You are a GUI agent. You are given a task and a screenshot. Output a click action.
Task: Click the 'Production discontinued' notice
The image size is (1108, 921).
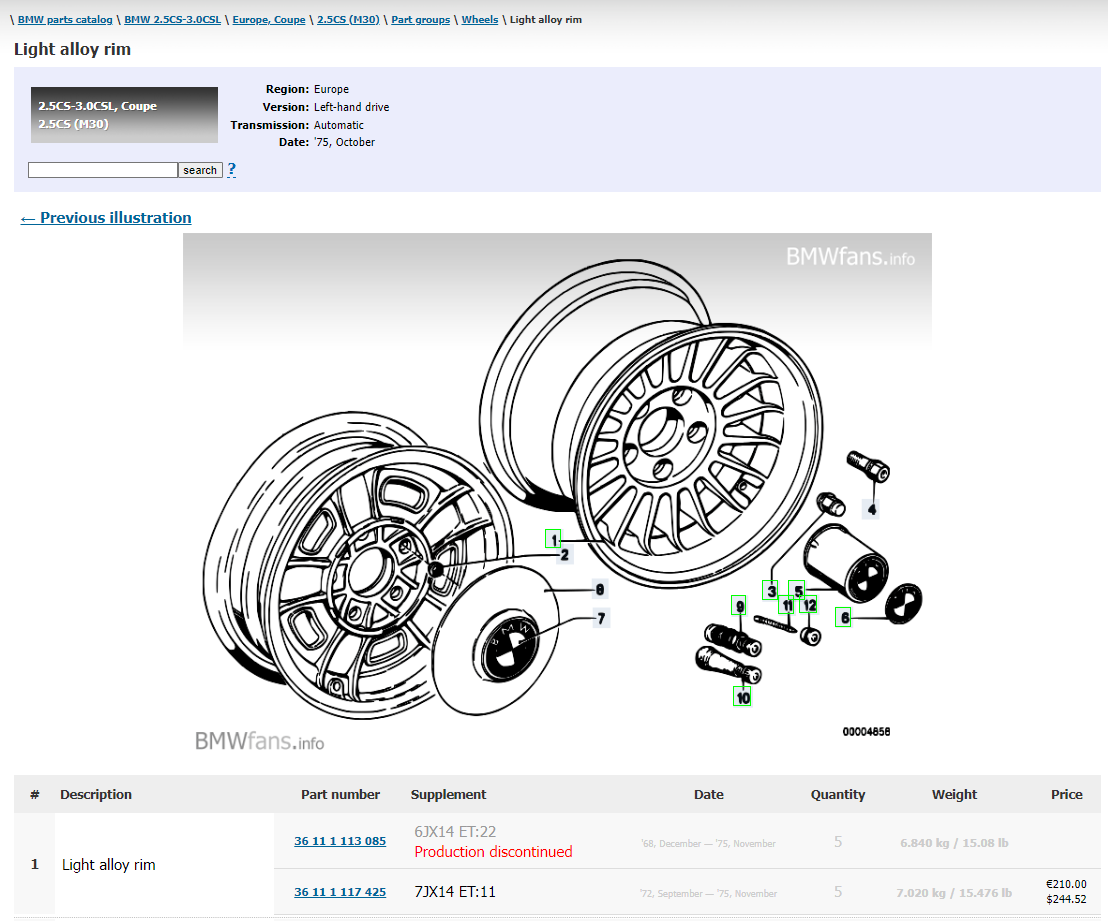click(x=493, y=852)
